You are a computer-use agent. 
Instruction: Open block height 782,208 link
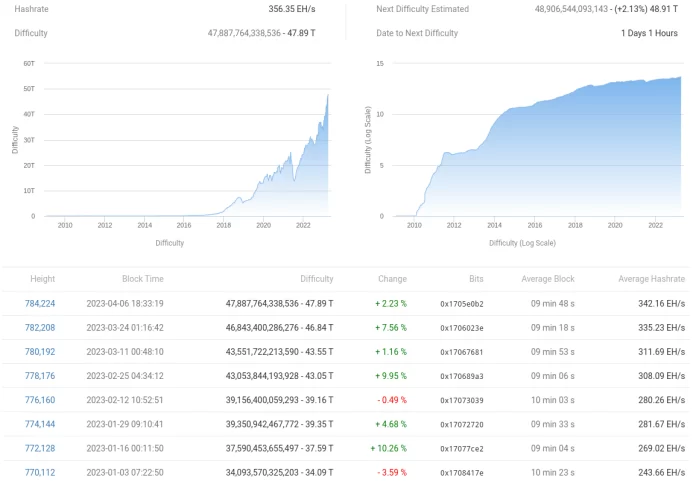[40, 327]
